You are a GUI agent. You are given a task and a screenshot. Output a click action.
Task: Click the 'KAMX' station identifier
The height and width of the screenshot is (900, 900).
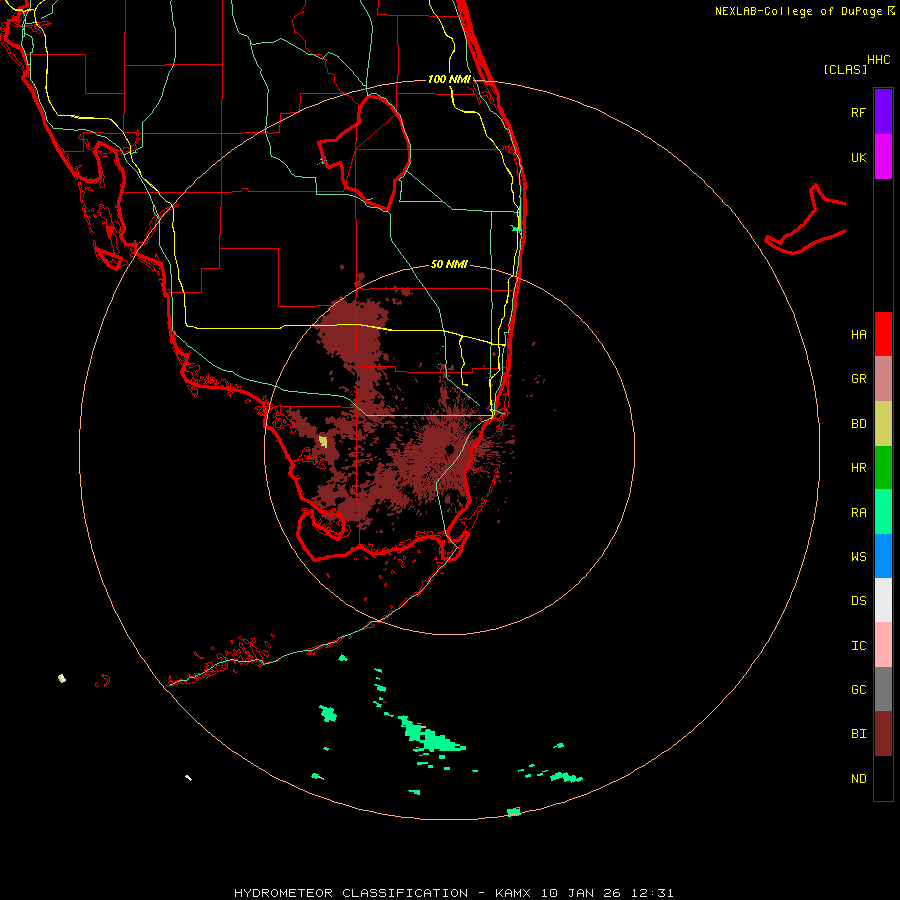(513, 893)
